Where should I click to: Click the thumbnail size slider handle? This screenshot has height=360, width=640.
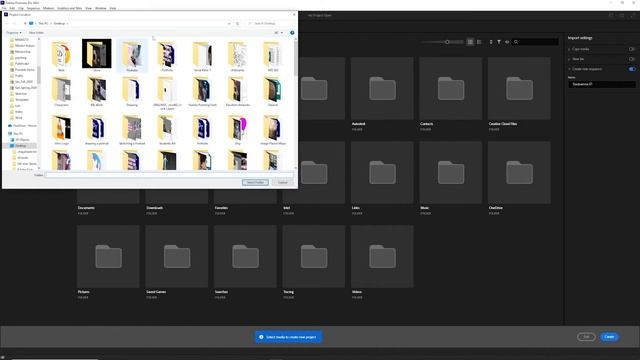tap(447, 42)
